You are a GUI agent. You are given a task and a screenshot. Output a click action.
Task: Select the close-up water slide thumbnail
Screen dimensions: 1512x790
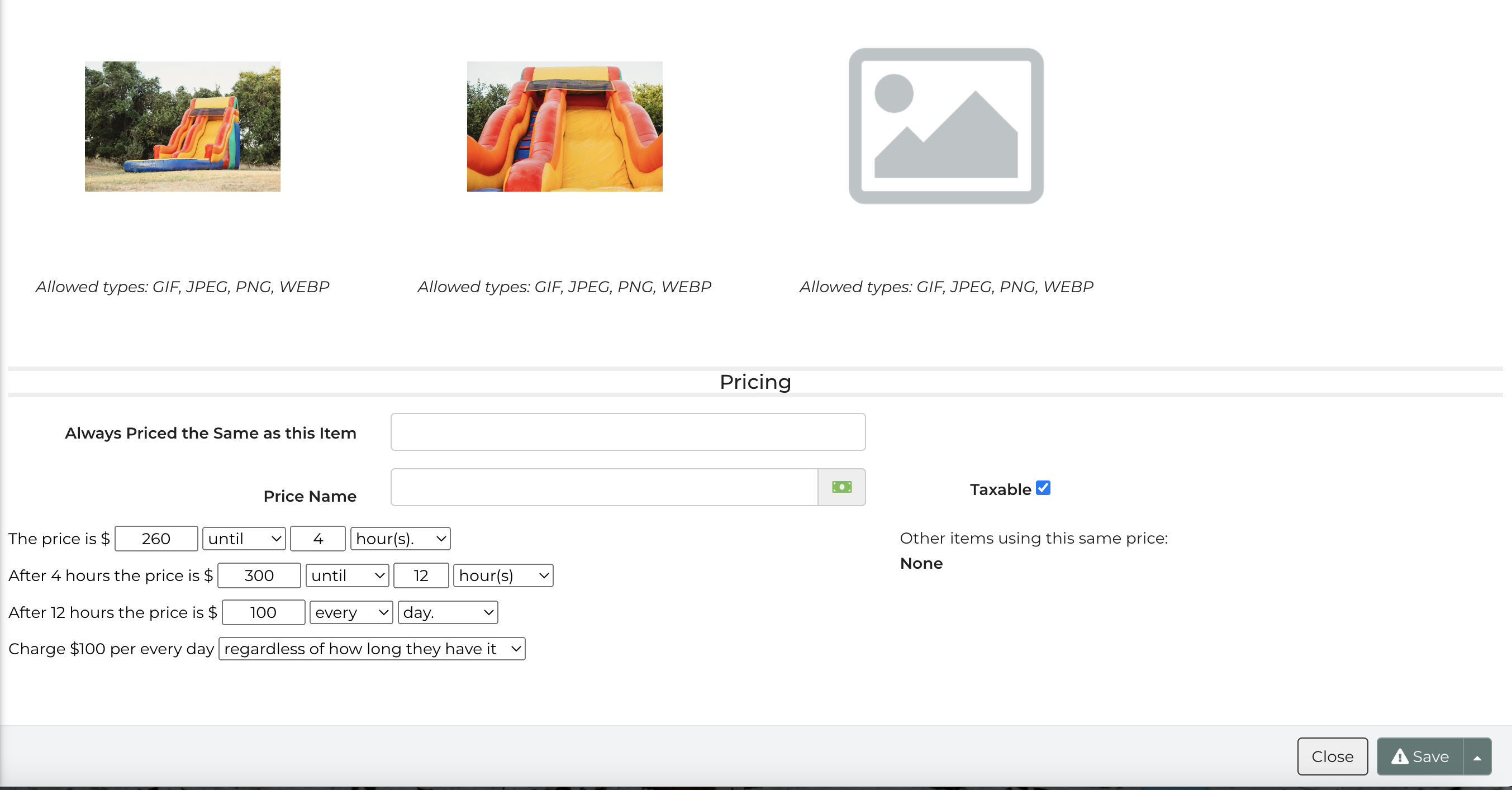click(x=564, y=126)
